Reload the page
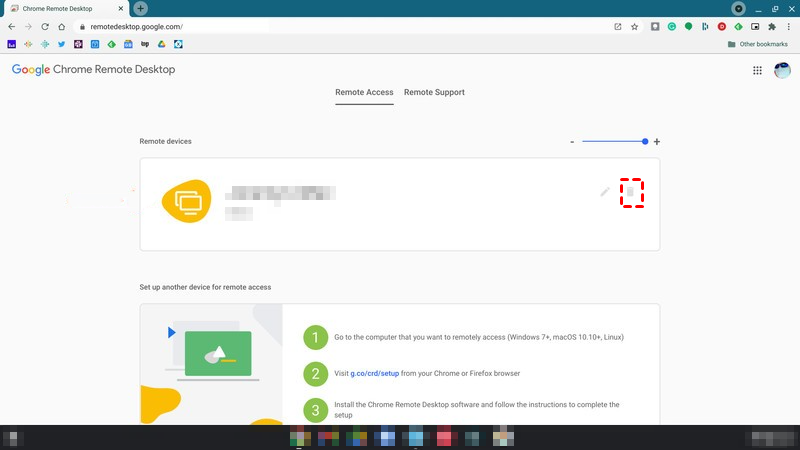The image size is (800, 450). point(45,27)
